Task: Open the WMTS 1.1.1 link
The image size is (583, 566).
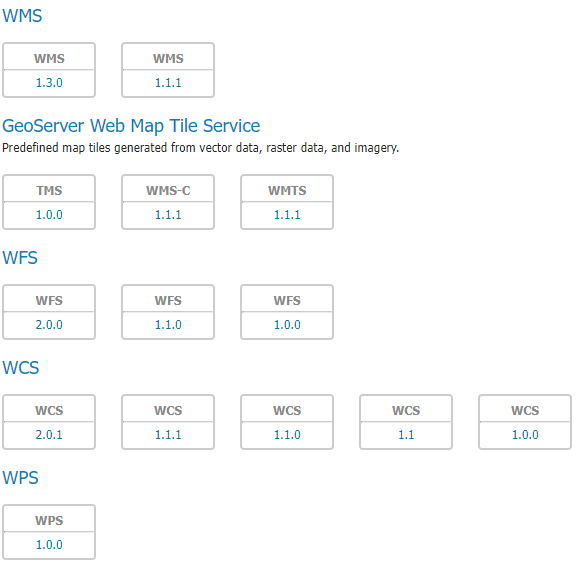Action: pyautogui.click(x=287, y=215)
